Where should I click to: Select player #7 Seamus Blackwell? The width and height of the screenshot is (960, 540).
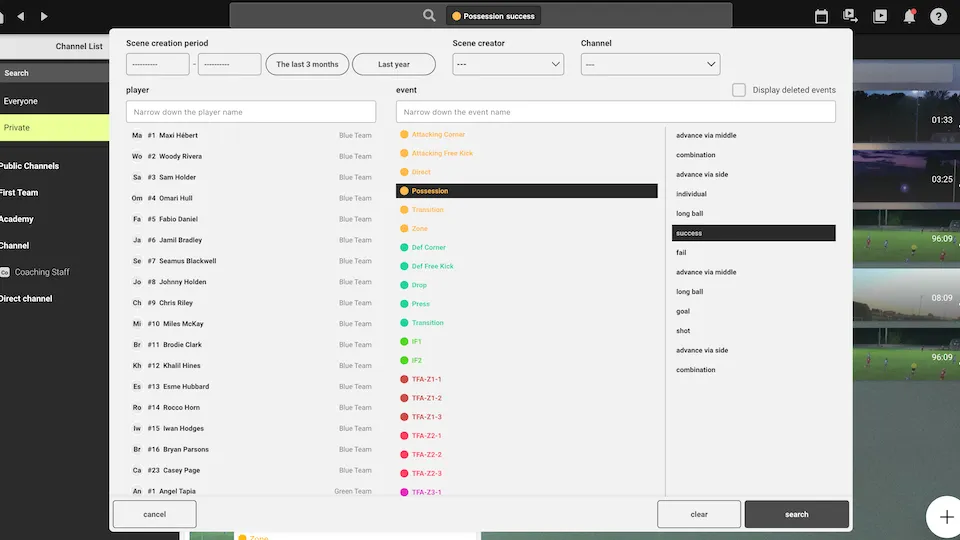click(251, 261)
